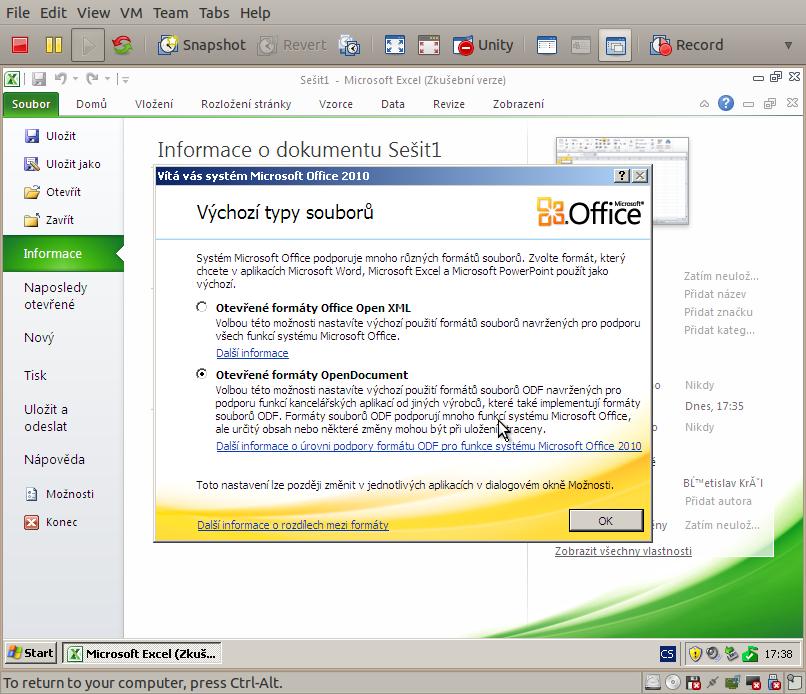Click the greyed summary view icon
Image resolution: width=806 pixels, height=694 pixels.
click(581, 45)
